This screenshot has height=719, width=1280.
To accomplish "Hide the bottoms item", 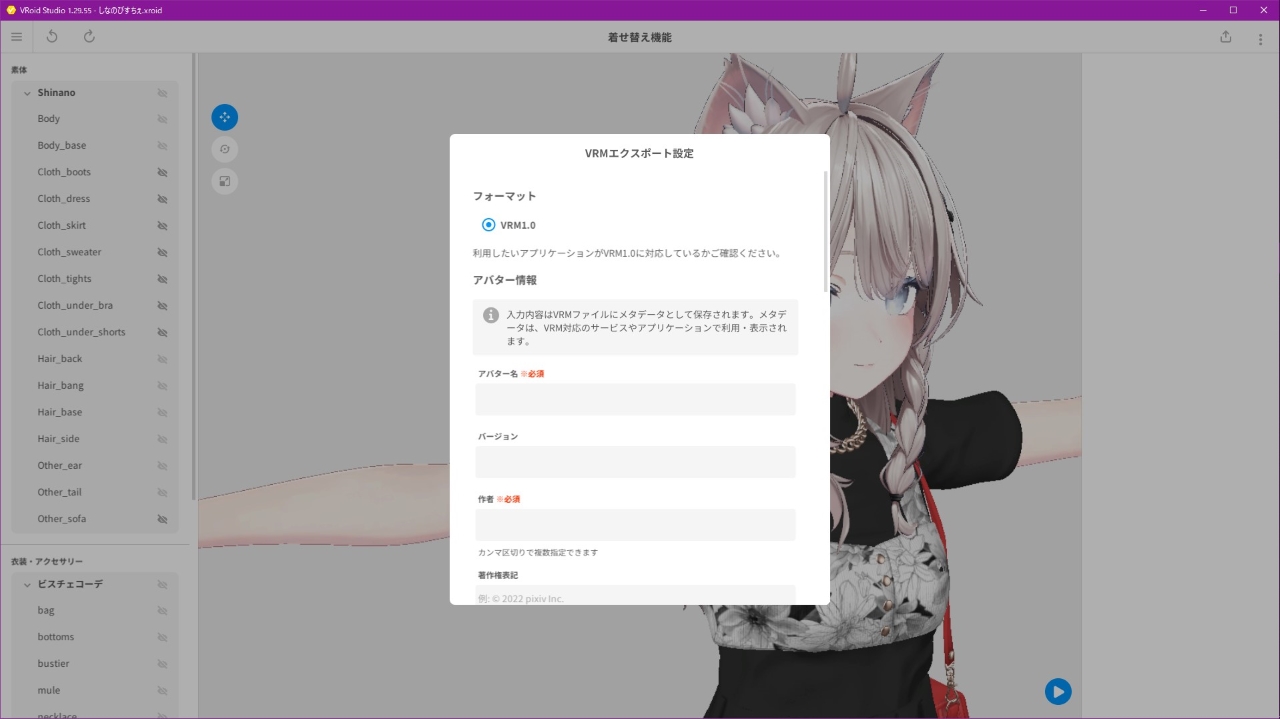I will point(162,637).
